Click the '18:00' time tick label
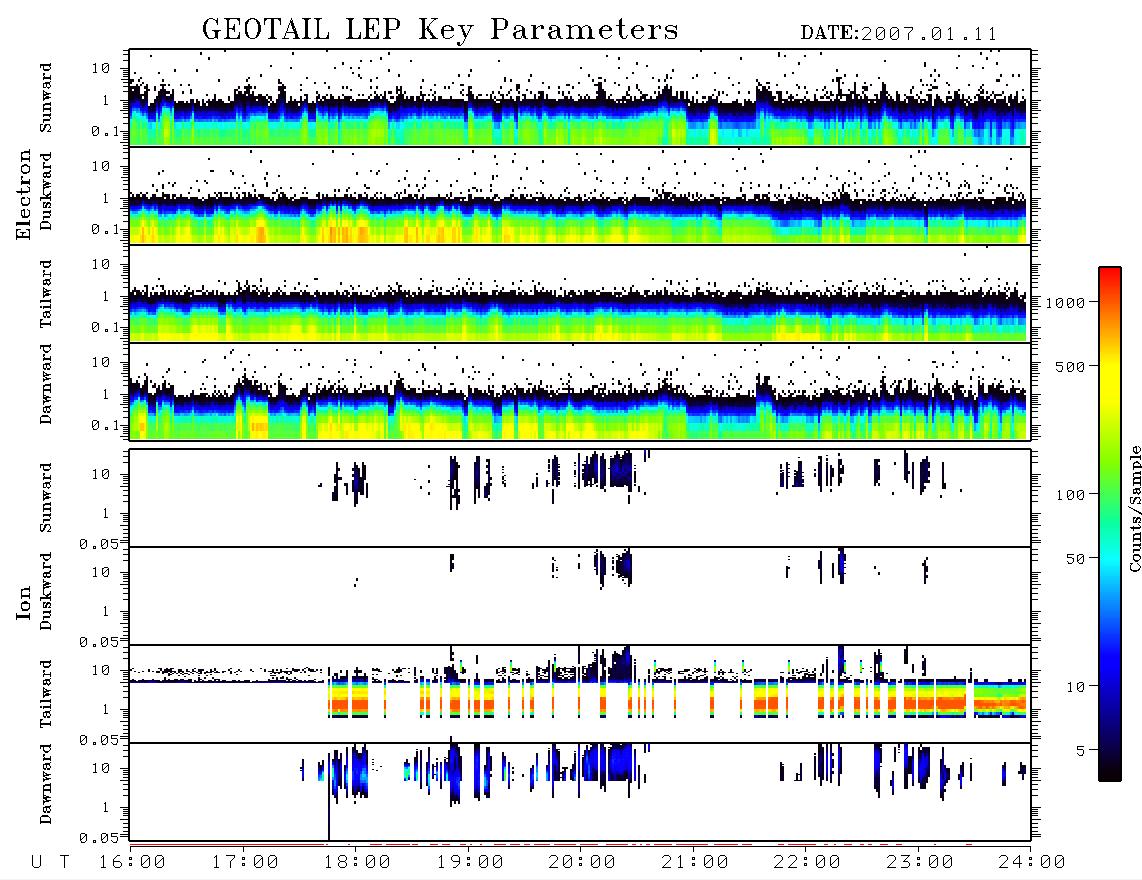Viewport: 1142px width, 880px height. [358, 863]
